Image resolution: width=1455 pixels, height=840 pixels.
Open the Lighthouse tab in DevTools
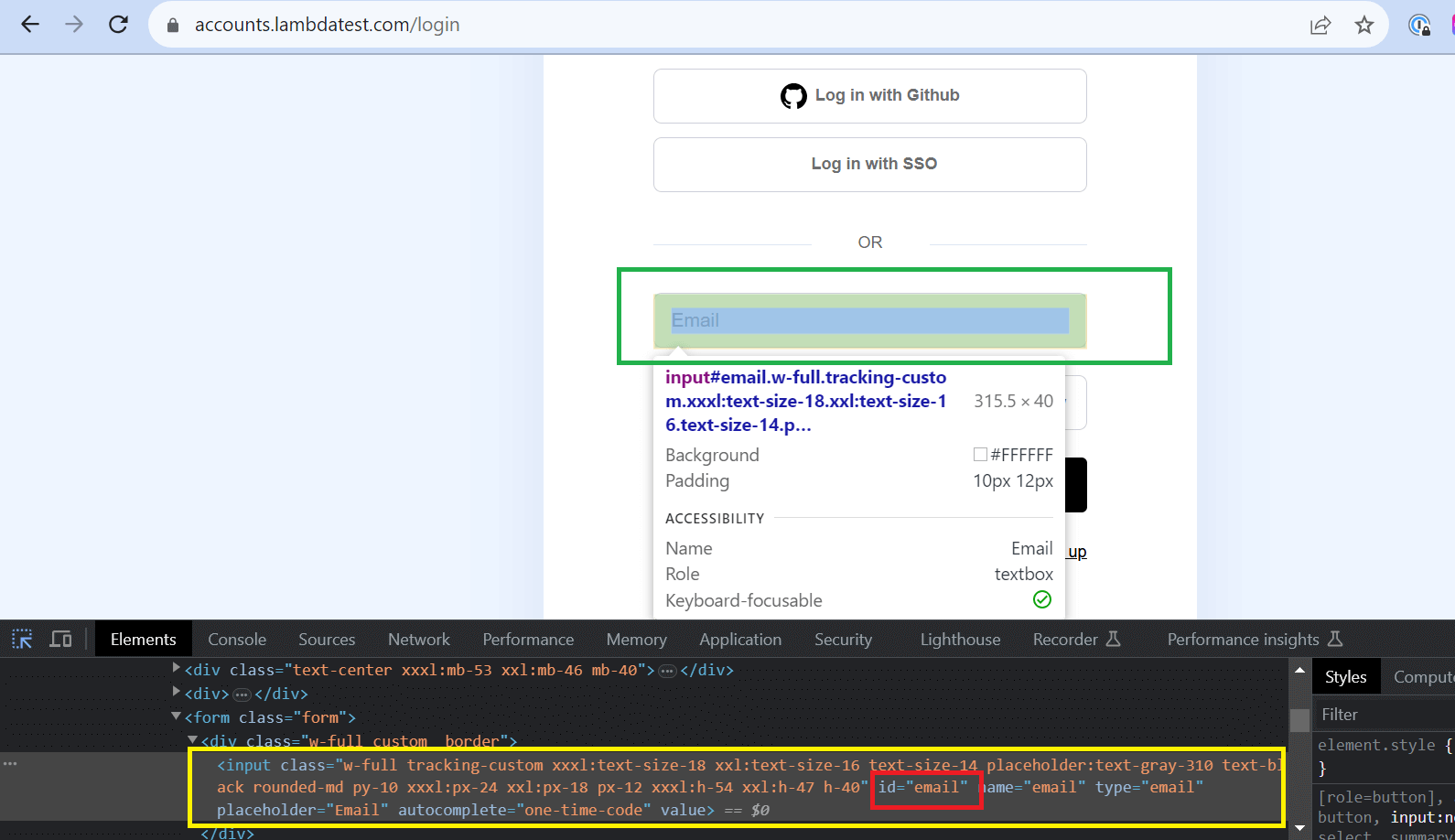click(960, 639)
